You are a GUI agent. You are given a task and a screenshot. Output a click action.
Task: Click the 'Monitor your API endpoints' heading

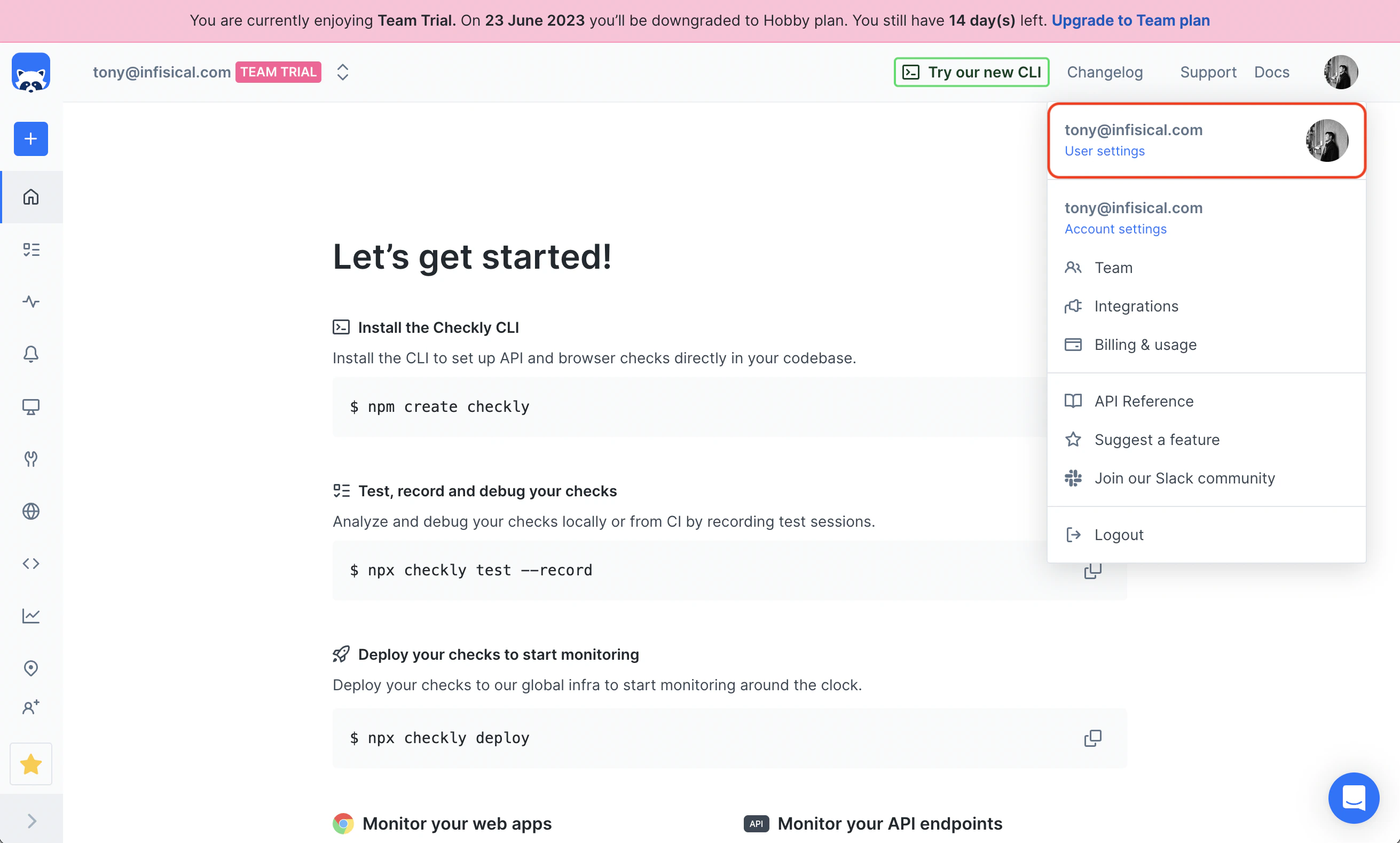coord(890,824)
